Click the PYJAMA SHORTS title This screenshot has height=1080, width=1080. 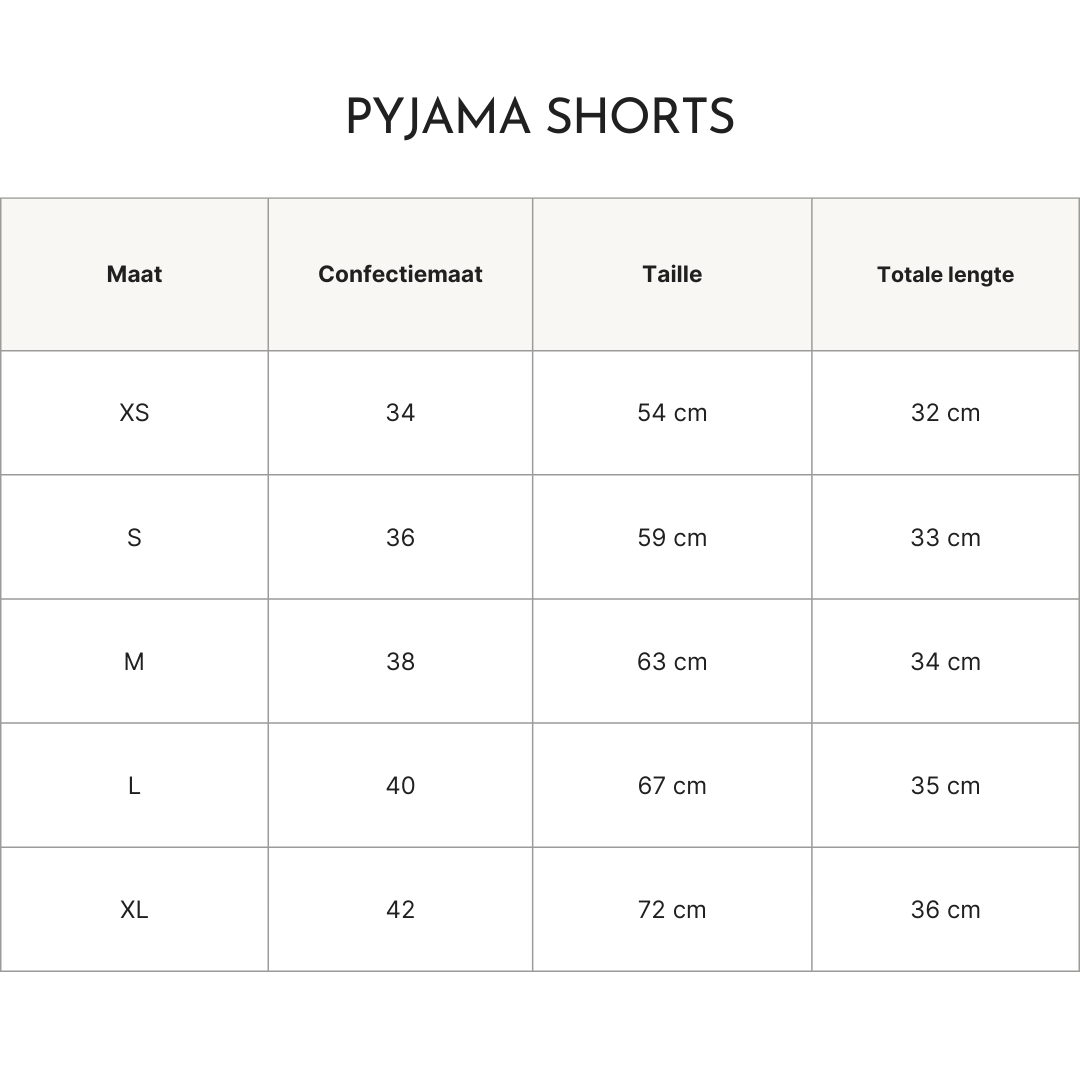click(x=540, y=118)
